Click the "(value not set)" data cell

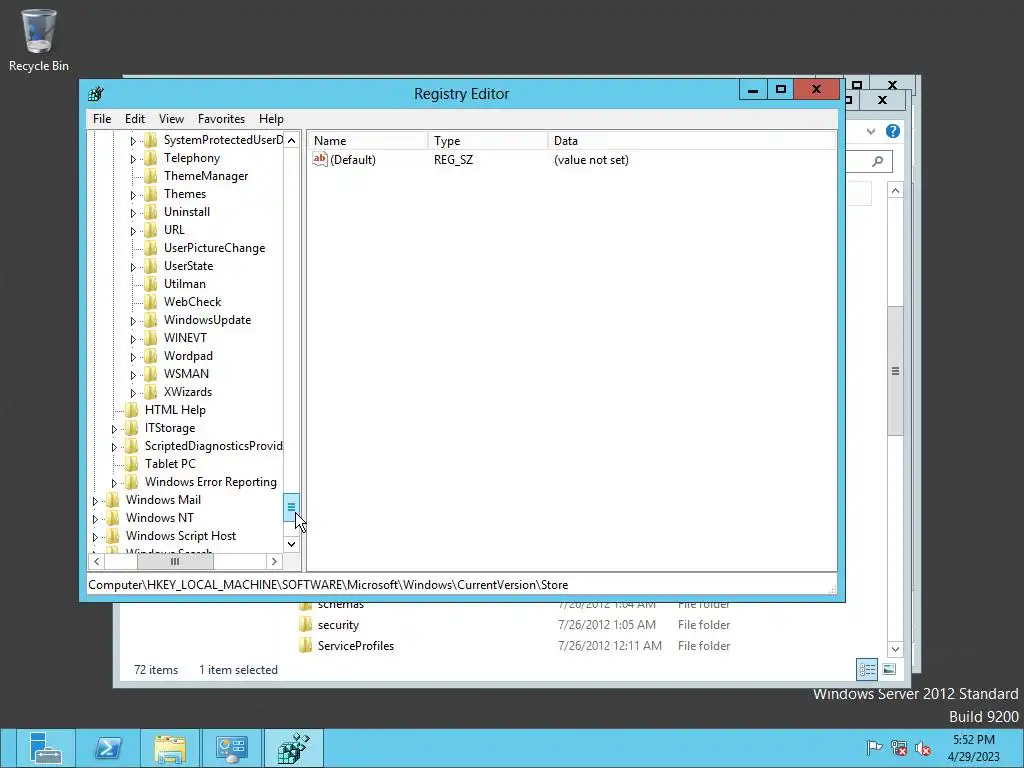[591, 160]
